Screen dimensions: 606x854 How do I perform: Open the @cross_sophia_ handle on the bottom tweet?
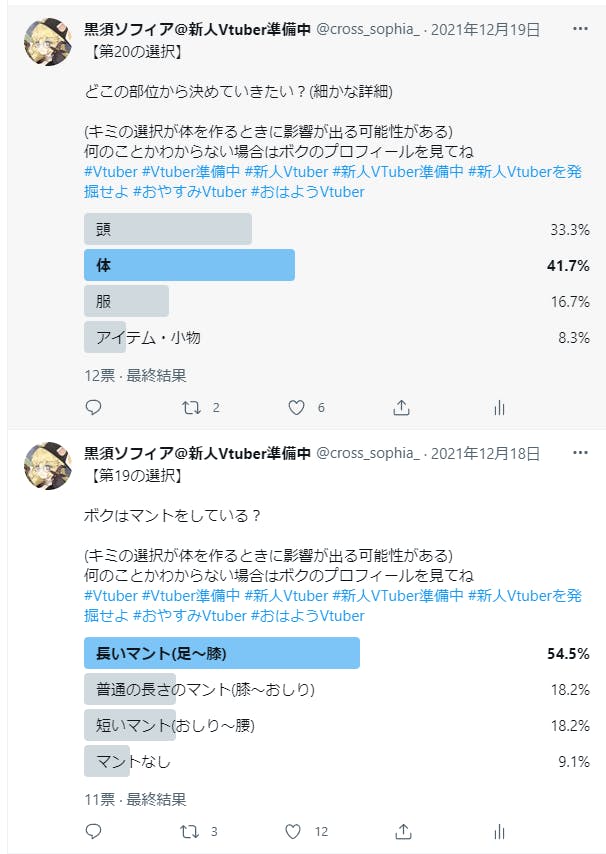[x=368, y=454]
